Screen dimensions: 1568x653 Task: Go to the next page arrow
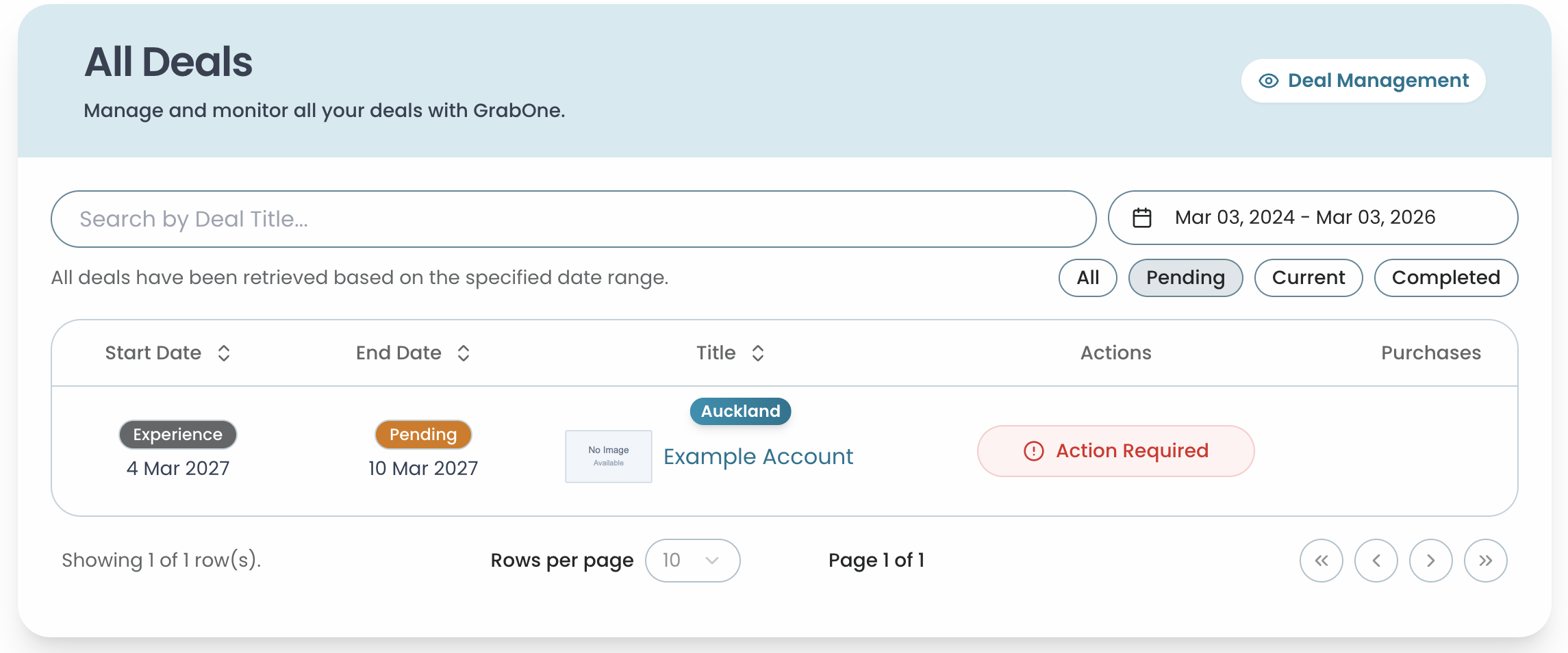1430,561
